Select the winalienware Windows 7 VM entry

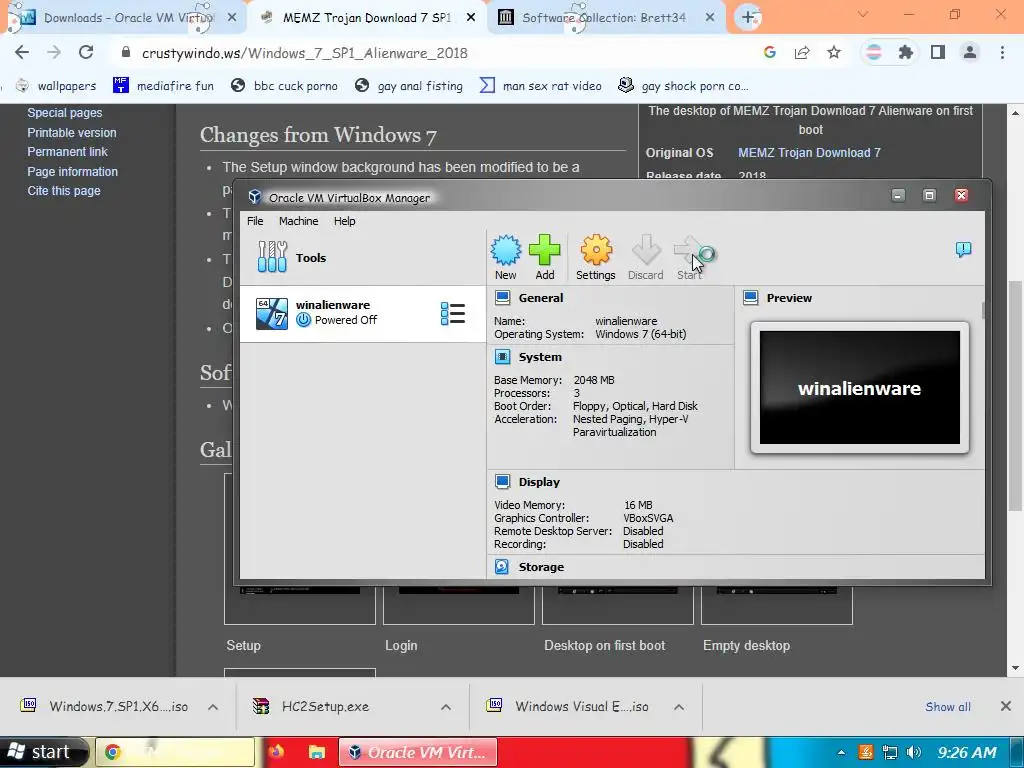tap(362, 313)
